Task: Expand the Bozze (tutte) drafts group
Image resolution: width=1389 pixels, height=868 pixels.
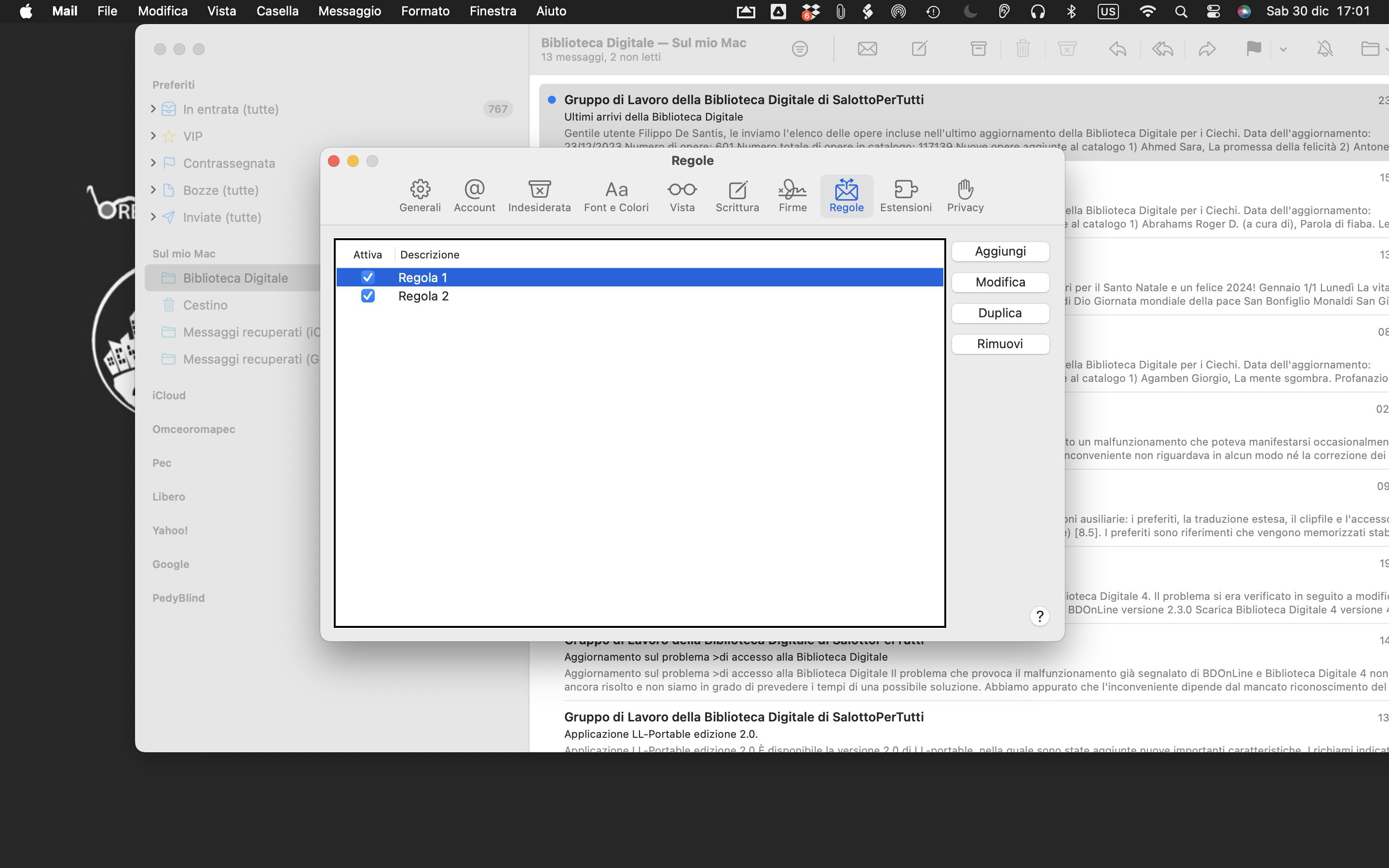Action: (153, 190)
